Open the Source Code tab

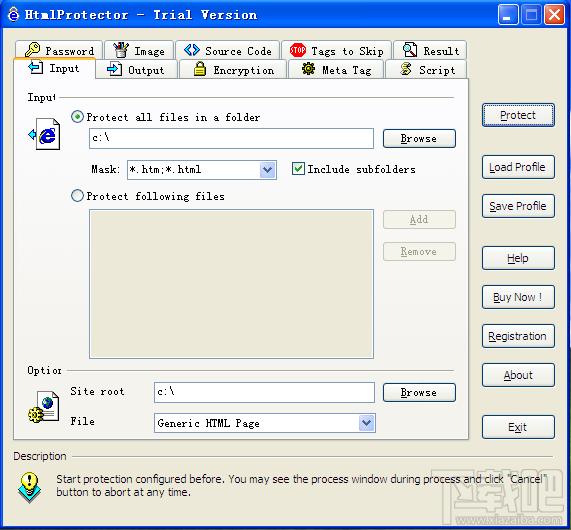(x=228, y=50)
